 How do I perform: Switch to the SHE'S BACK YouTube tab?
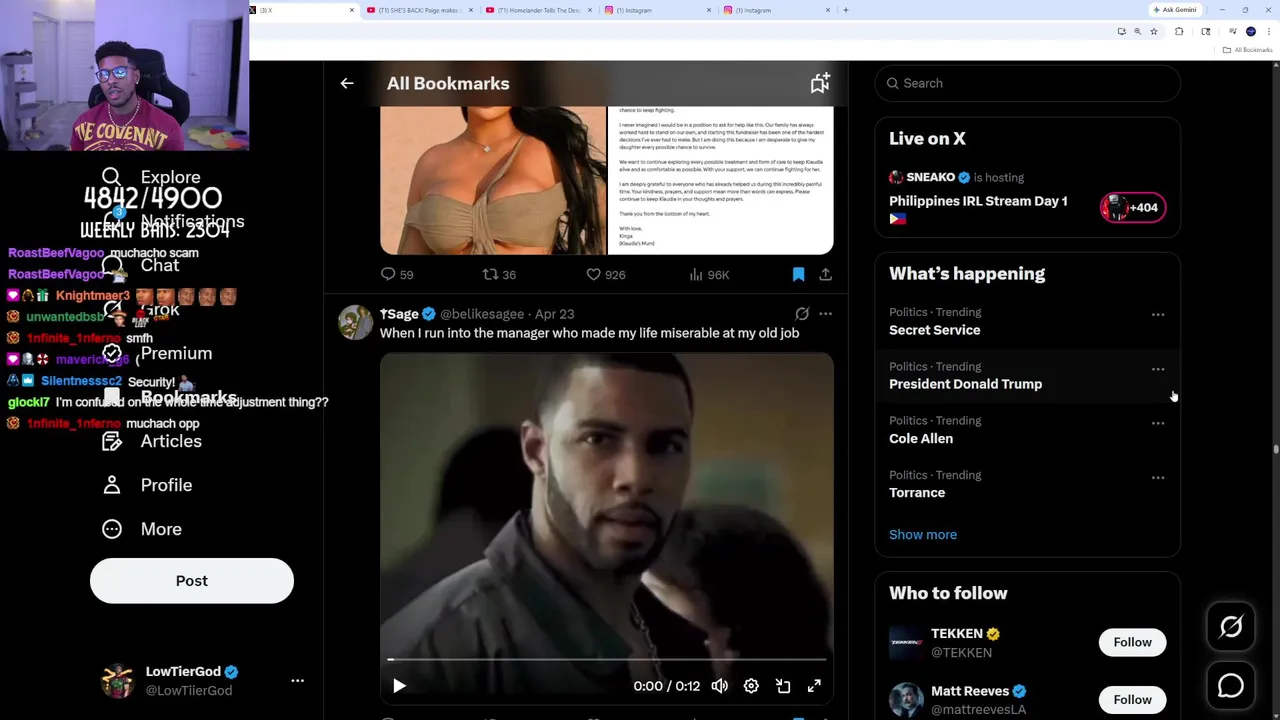(418, 10)
